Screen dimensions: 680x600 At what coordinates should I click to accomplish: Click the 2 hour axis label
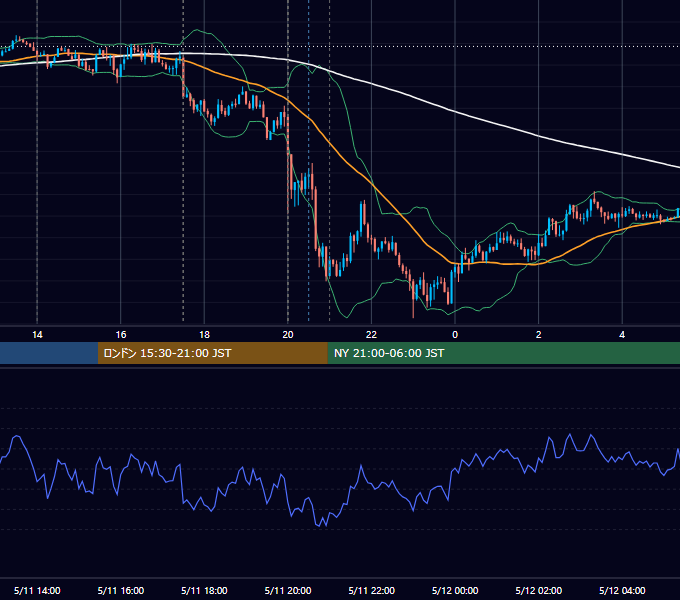539,335
